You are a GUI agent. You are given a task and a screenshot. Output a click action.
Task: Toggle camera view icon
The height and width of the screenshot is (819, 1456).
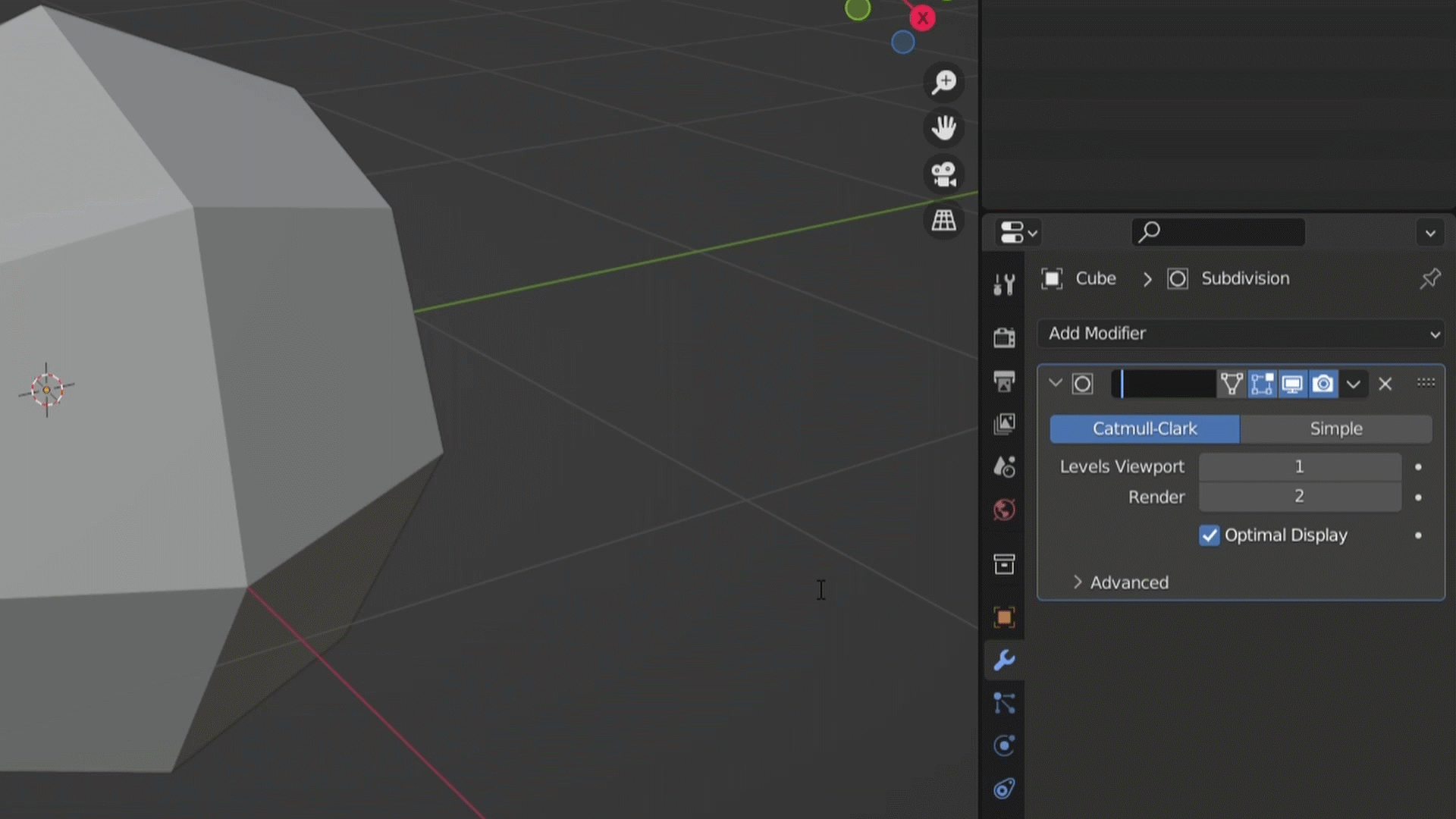[x=944, y=174]
